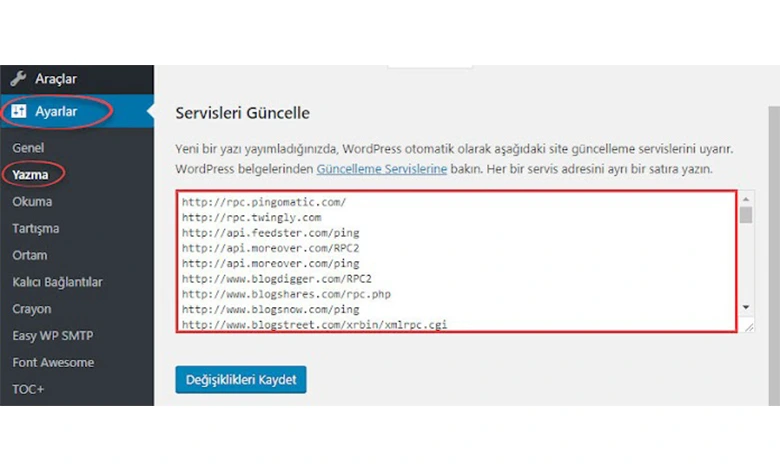Open the TOC+ settings entry

(29, 390)
